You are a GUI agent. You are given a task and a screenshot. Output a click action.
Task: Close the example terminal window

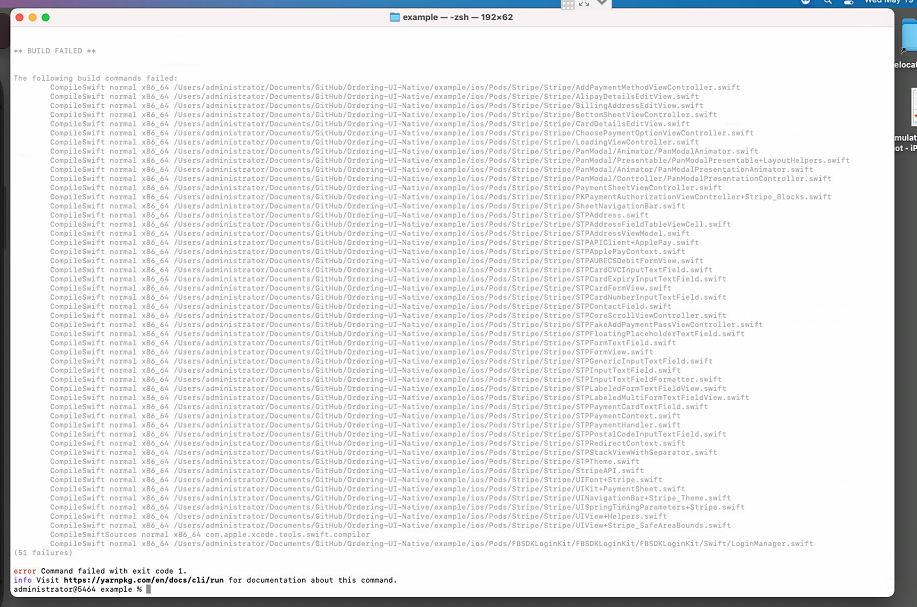click(19, 18)
